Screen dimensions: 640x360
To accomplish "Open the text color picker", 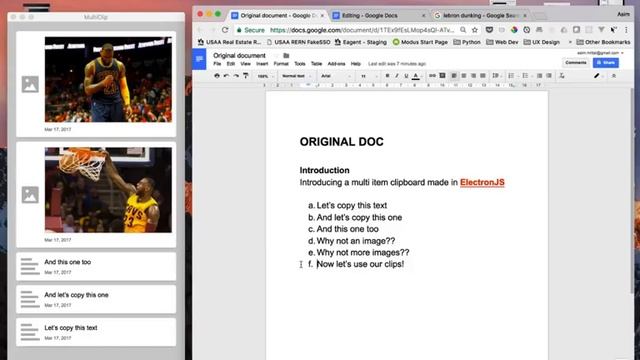I will (x=416, y=76).
